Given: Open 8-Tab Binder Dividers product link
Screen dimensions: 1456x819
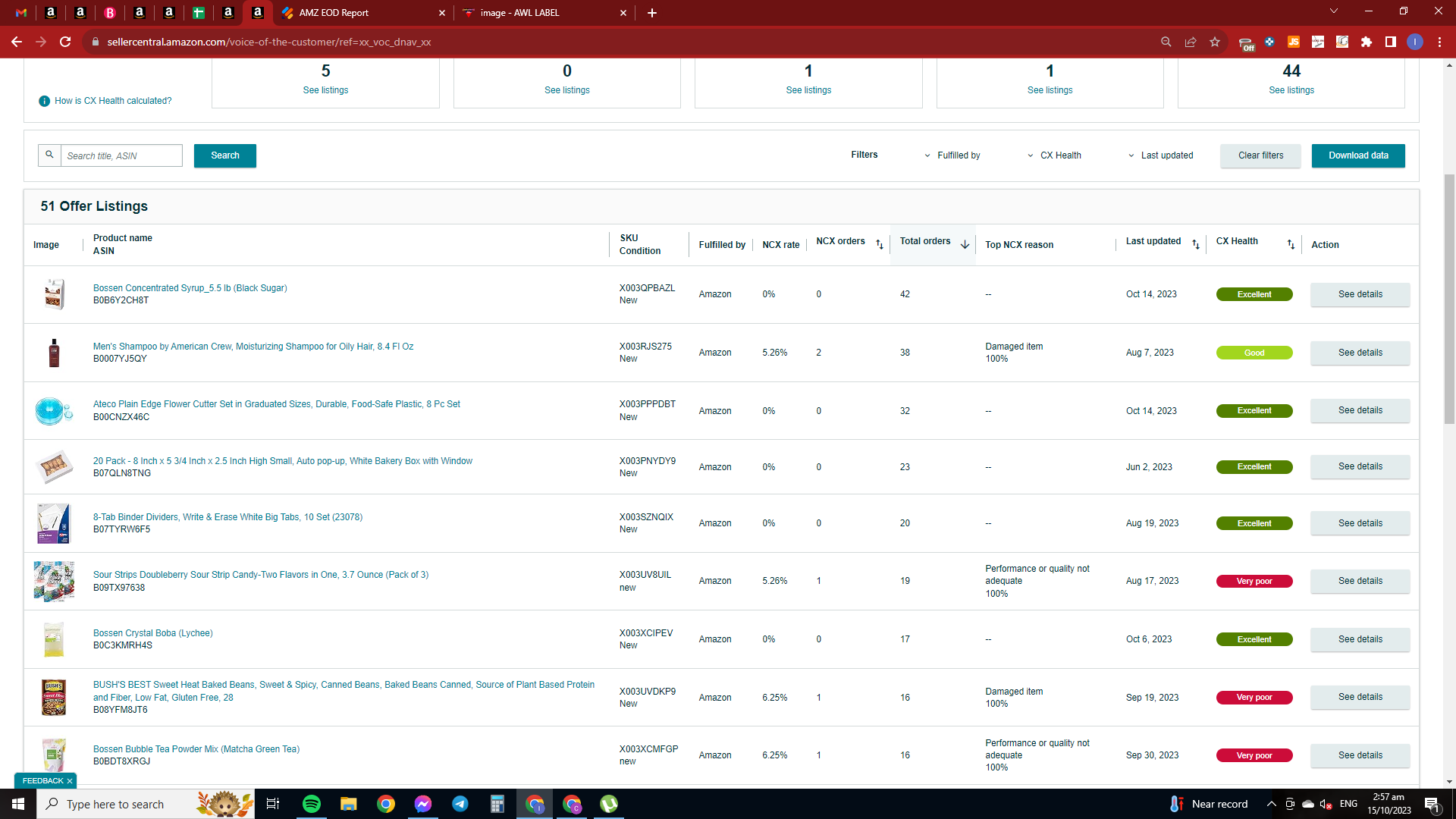Looking at the screenshot, I should (227, 517).
